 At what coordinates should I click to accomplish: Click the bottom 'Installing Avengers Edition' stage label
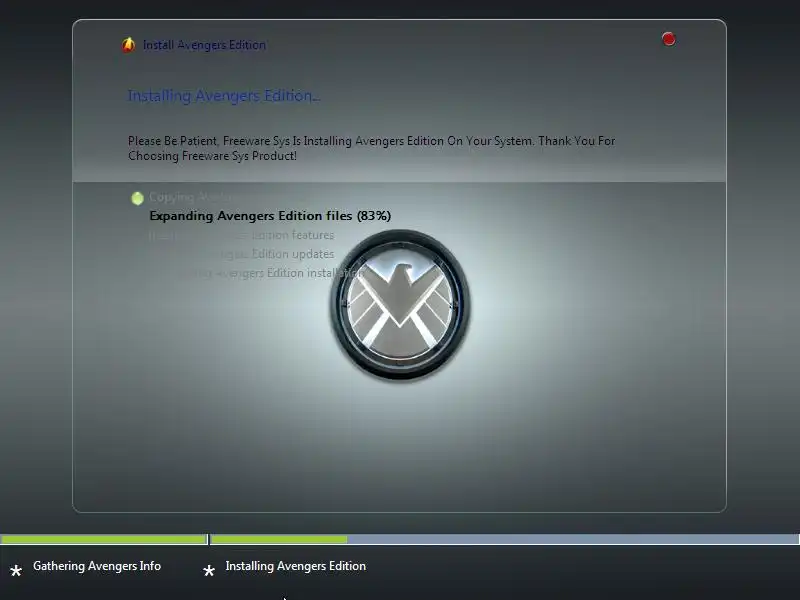295,566
